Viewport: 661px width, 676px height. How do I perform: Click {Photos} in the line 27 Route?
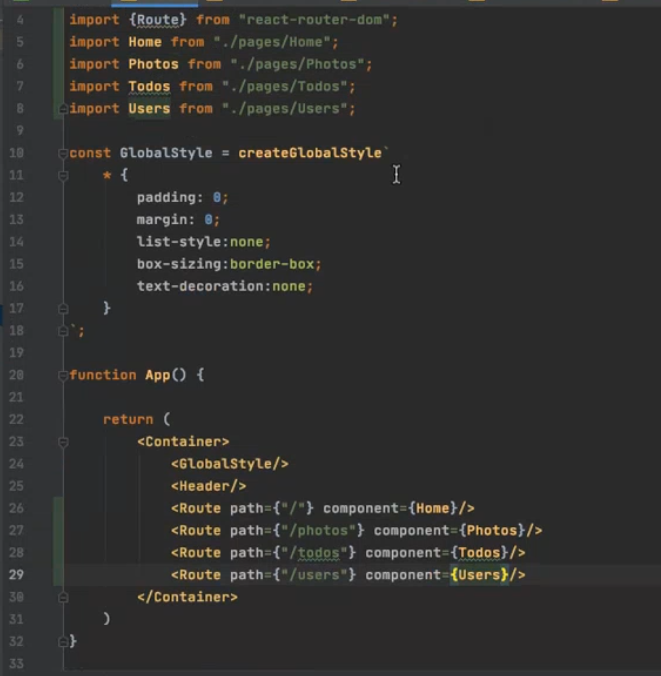[x=492, y=531]
